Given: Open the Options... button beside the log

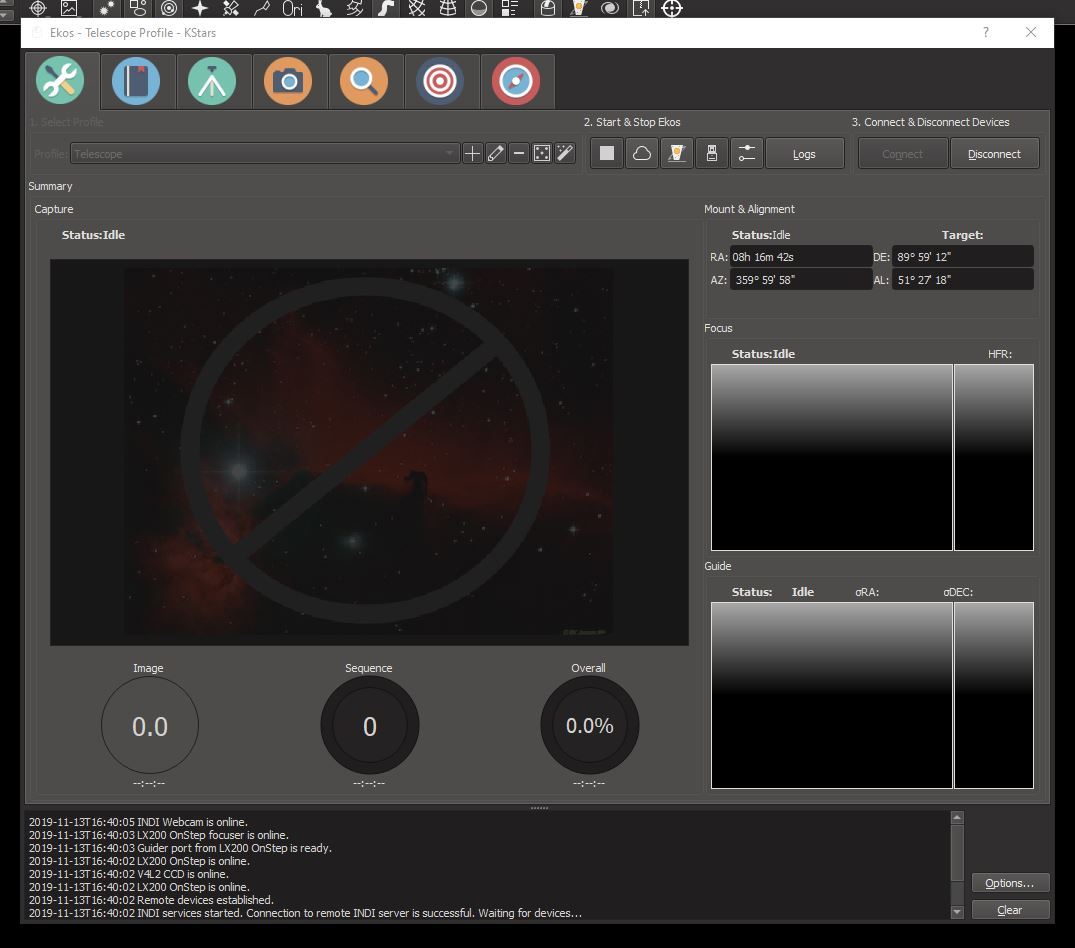Looking at the screenshot, I should point(1010,883).
